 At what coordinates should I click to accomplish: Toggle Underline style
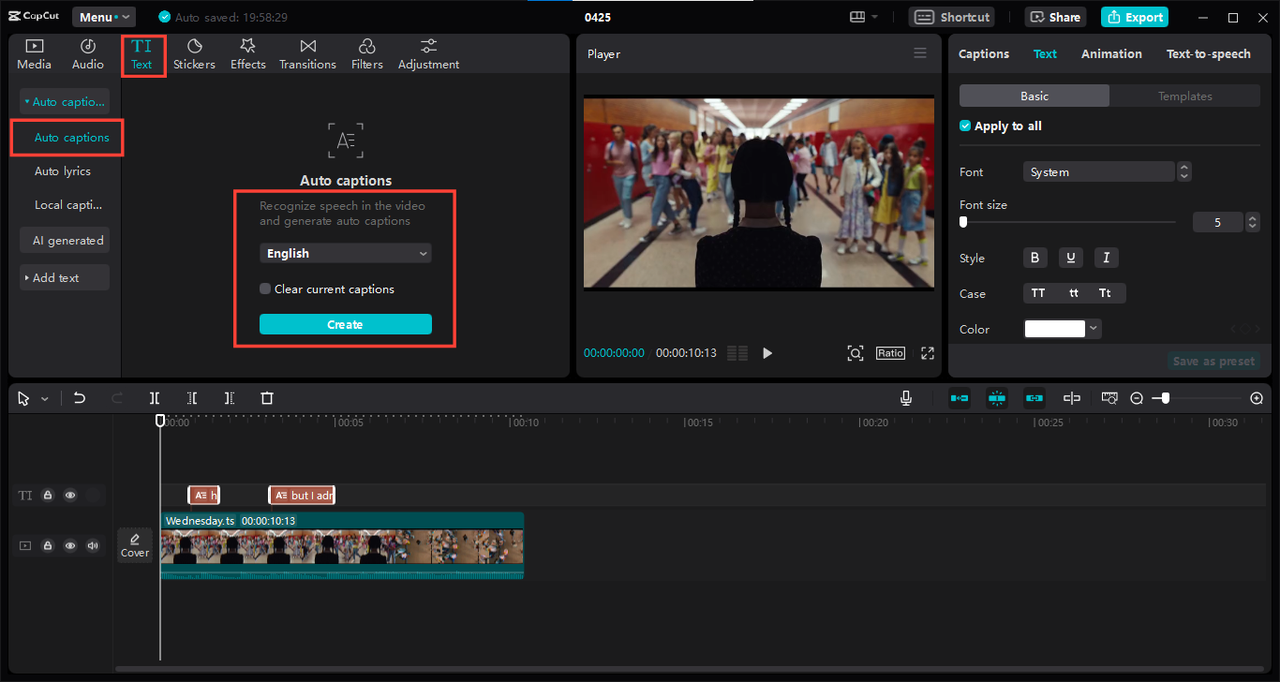click(x=1071, y=258)
